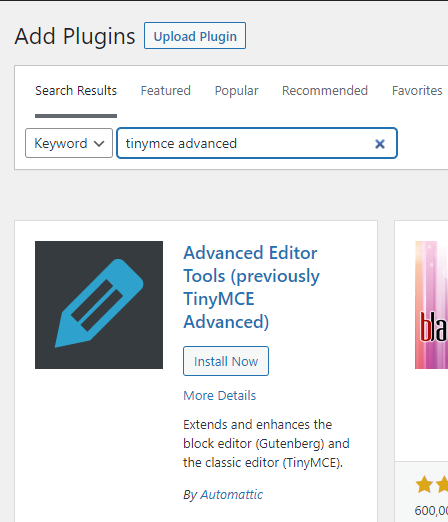Screen dimensions: 448x522
Task: Go to the Favorites tab
Action: (417, 91)
